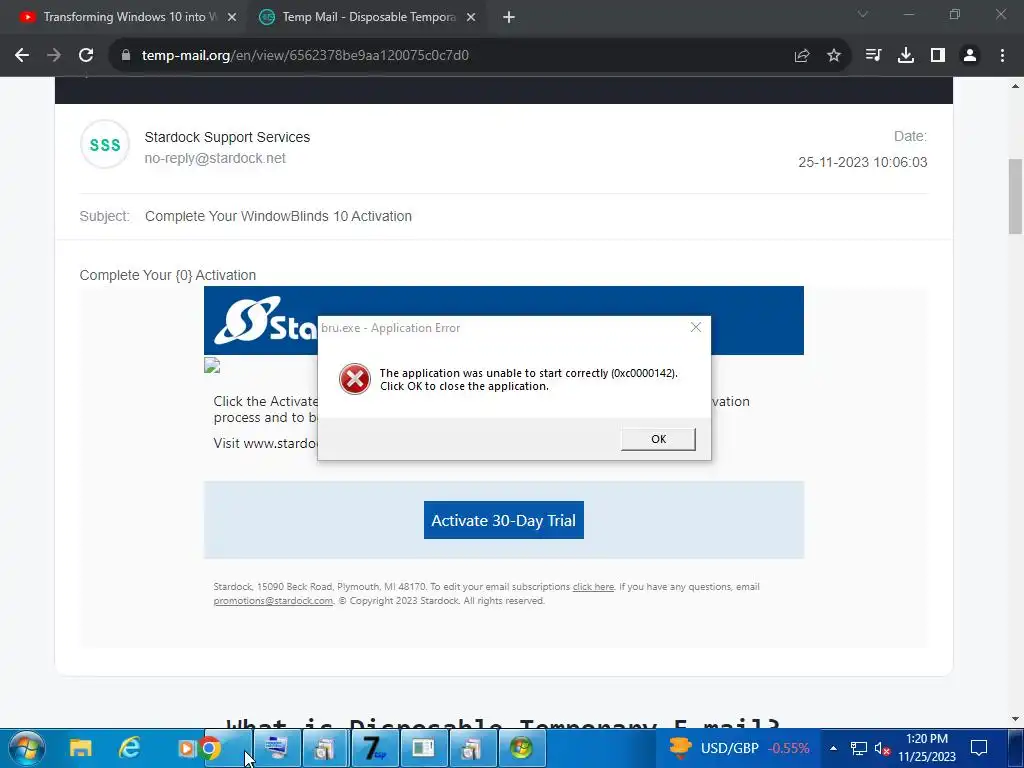Open the network status tray icon

point(858,748)
